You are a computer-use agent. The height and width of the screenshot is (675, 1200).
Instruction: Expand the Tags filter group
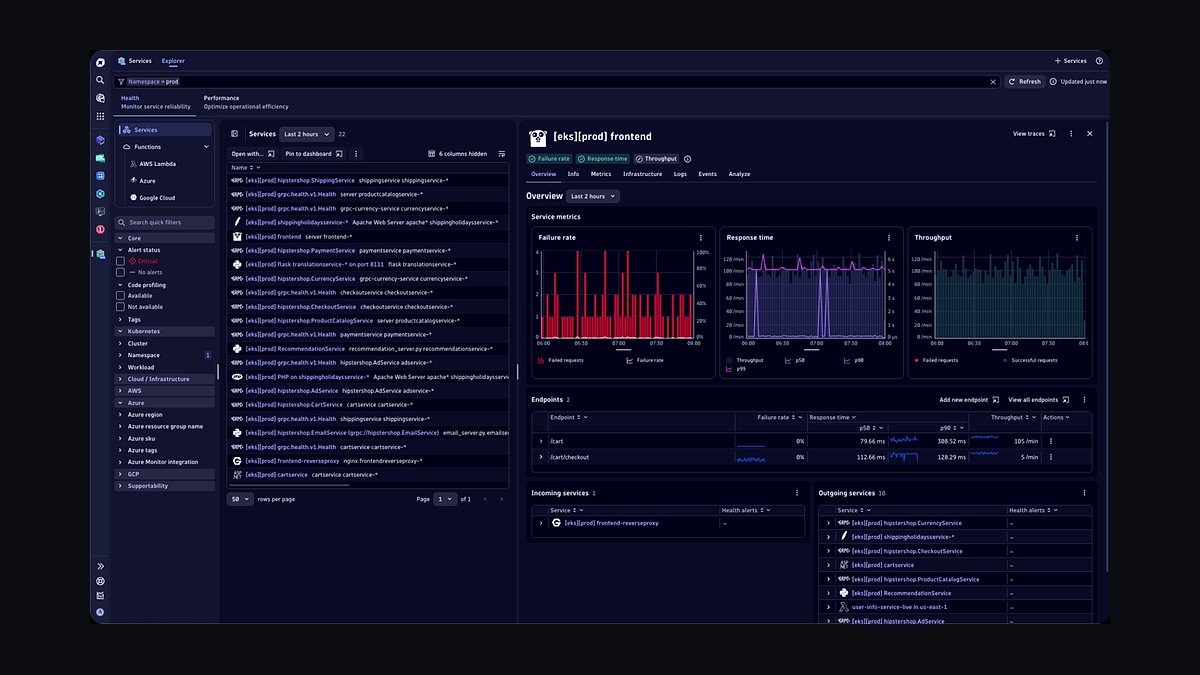pyautogui.click(x=120, y=320)
